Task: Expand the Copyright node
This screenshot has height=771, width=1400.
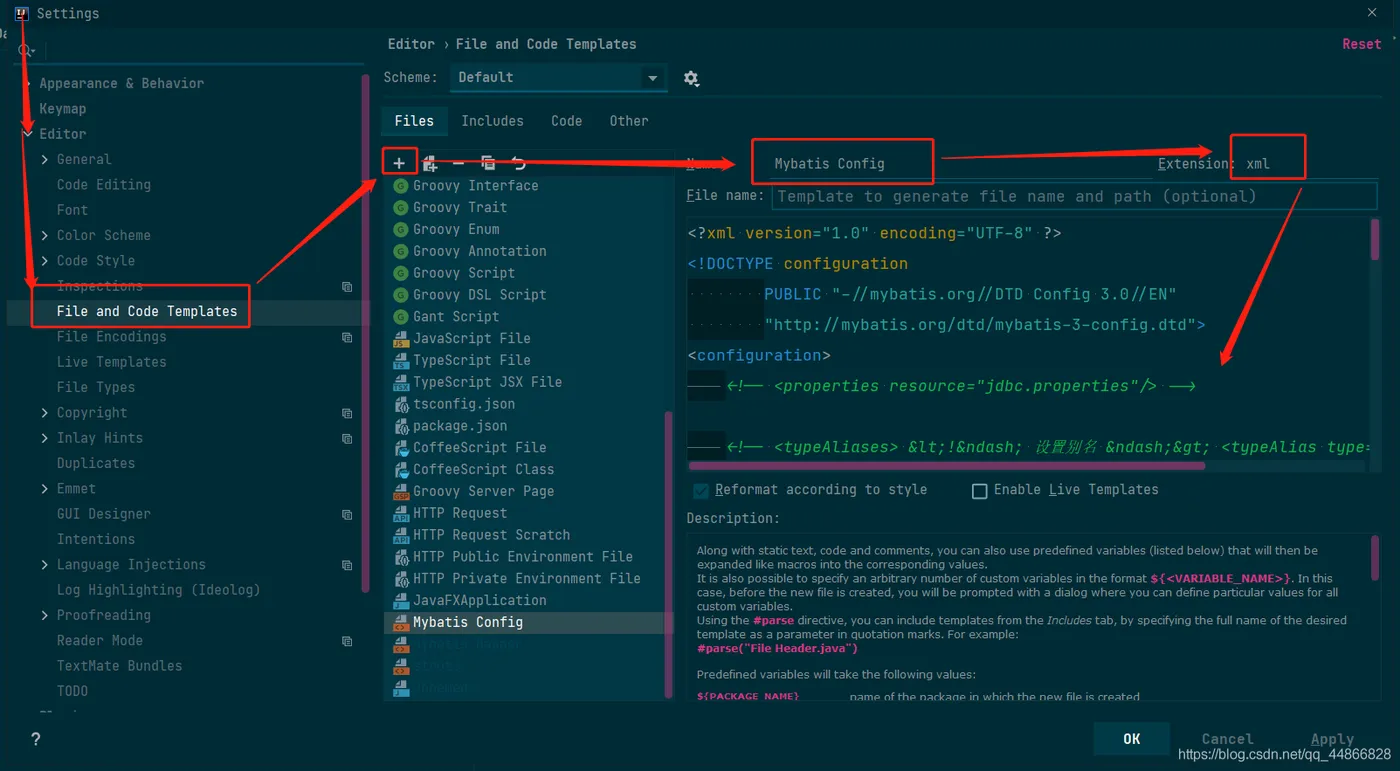Action: [45, 413]
